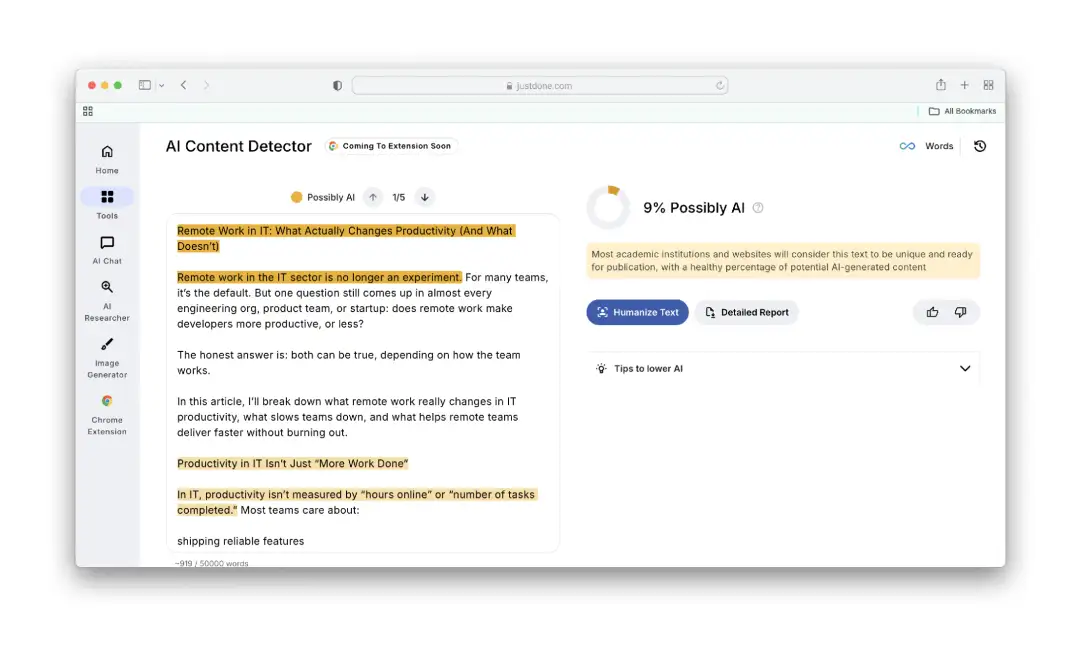Screen dimensions: 1080x656
Task: Click the word count below the editor
Action: pyautogui.click(x=211, y=564)
